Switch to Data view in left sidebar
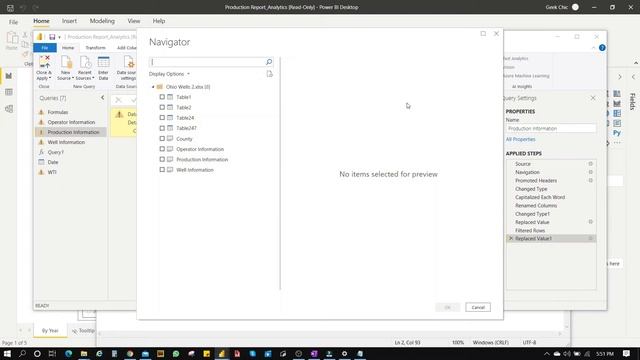Screen dimensions: 640x360 coord(9,92)
